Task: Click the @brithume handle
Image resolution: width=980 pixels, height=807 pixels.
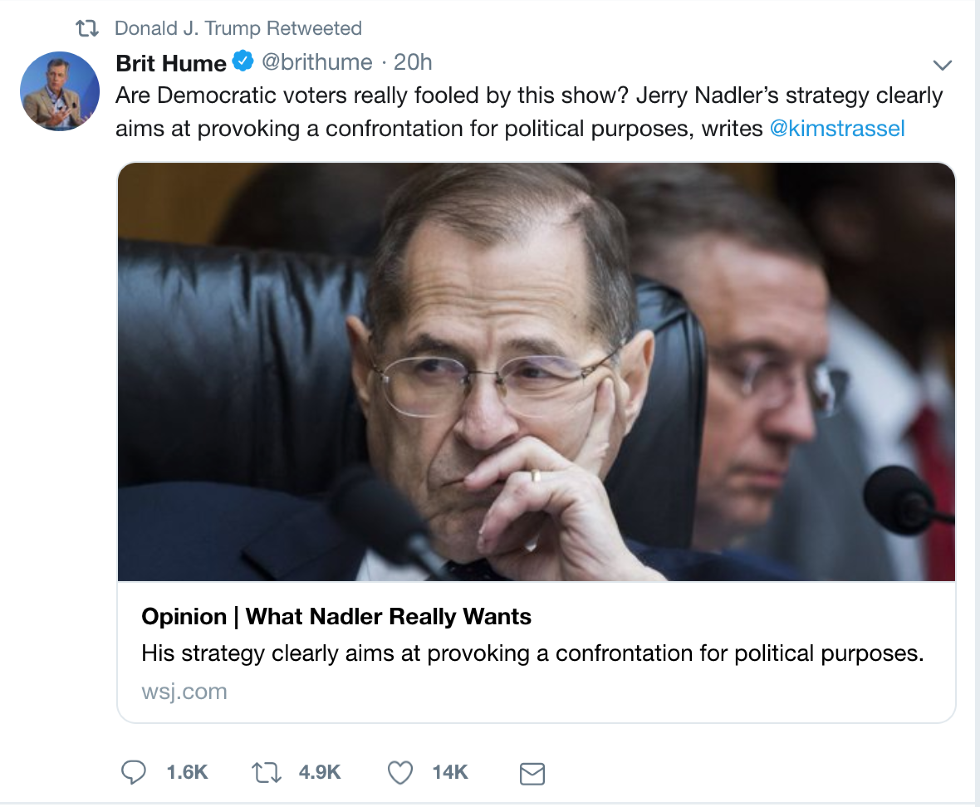Action: (x=316, y=63)
